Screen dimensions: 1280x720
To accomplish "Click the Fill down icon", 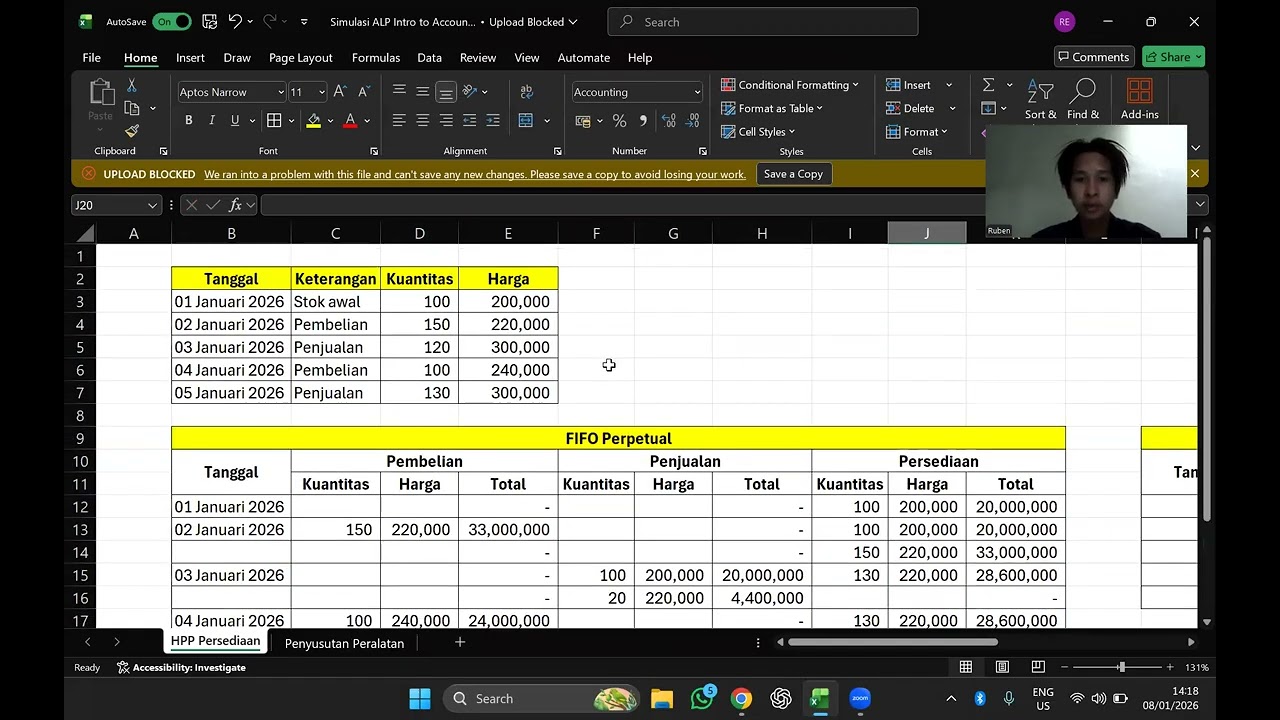I will tap(988, 108).
